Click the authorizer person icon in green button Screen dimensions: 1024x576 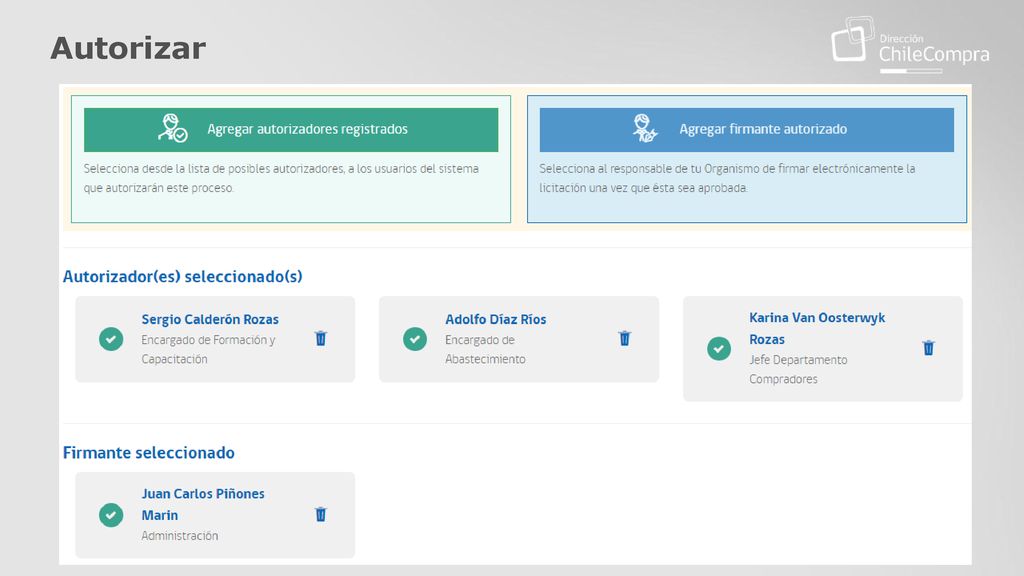[x=172, y=128]
